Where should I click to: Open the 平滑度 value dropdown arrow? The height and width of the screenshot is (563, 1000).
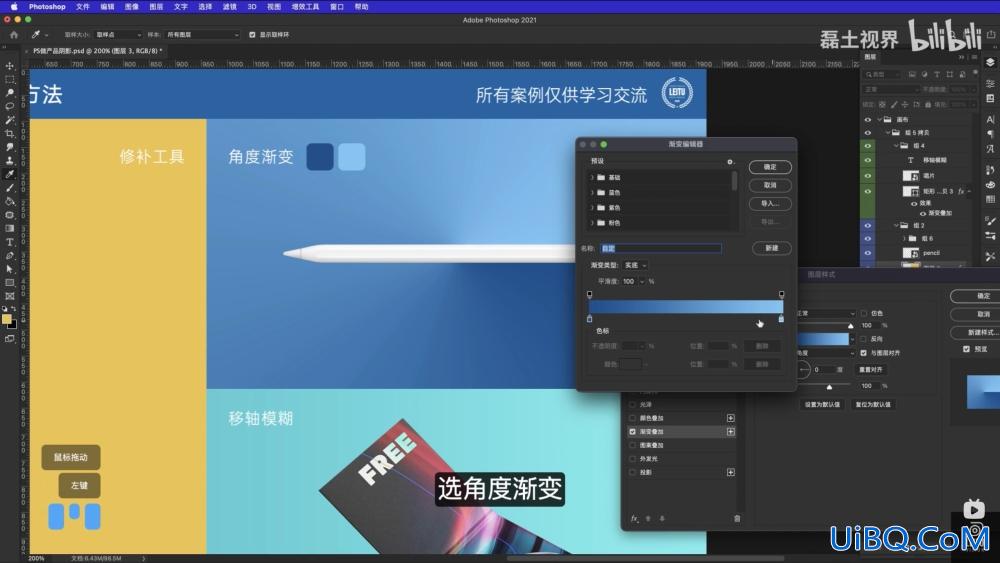[642, 281]
